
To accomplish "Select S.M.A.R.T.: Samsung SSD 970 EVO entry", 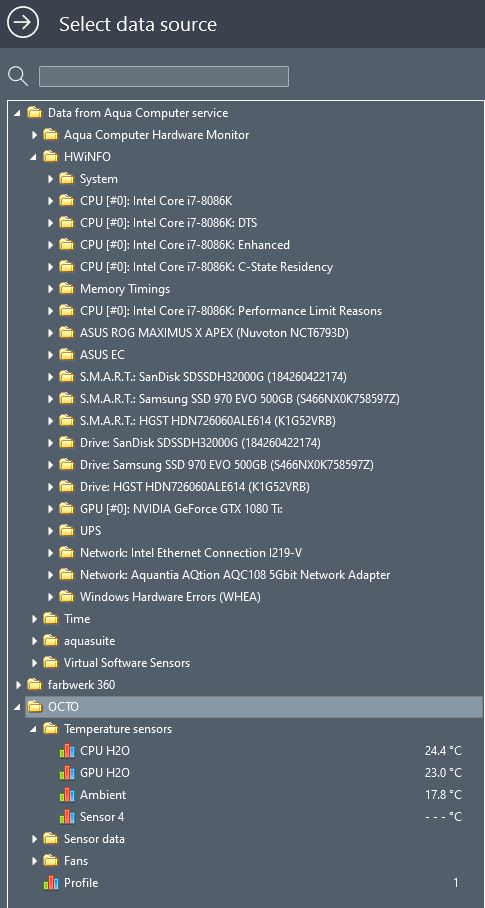I will pos(240,399).
